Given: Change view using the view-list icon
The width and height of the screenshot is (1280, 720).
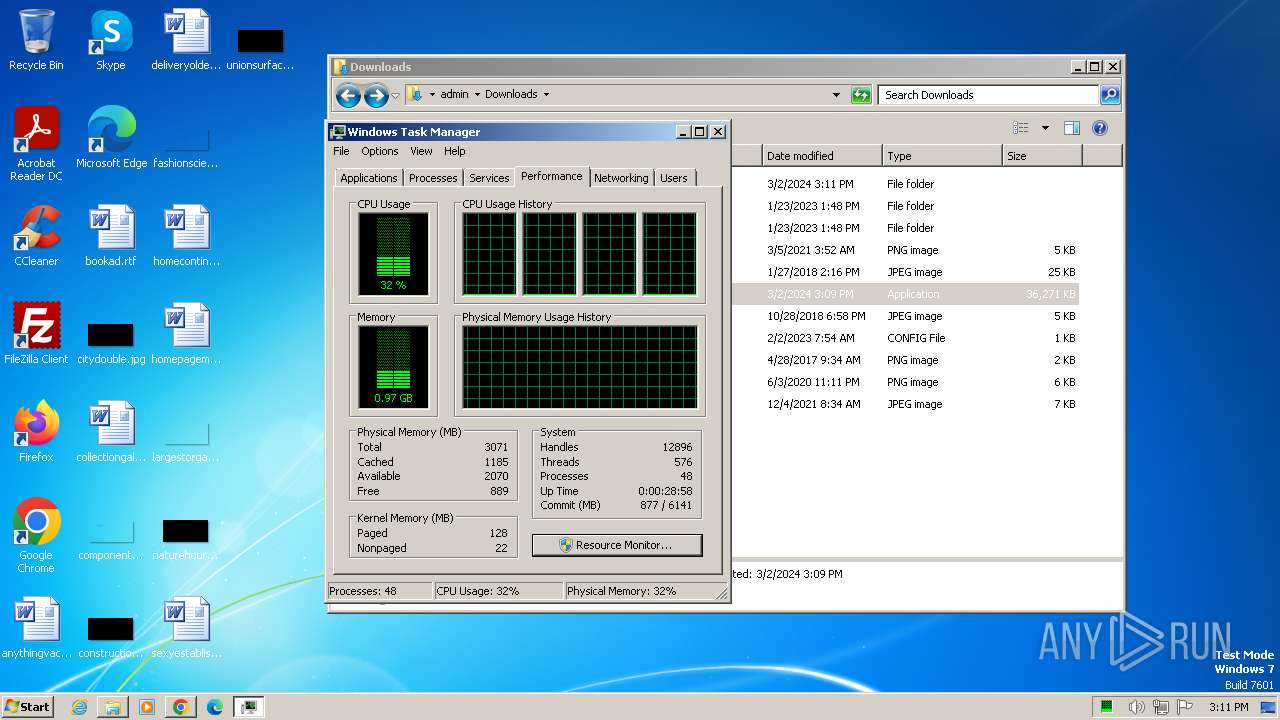Looking at the screenshot, I should 1021,128.
